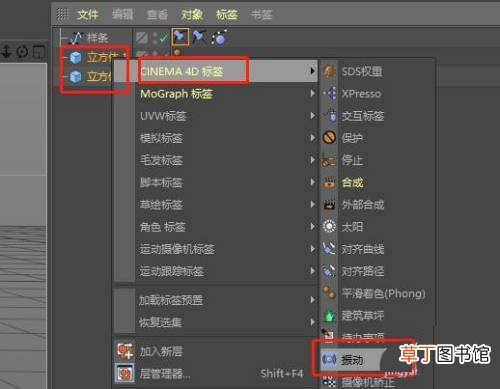Screen dimensions: 500x389
Task: Click the layer square on the 样条 row
Action: point(142,38)
